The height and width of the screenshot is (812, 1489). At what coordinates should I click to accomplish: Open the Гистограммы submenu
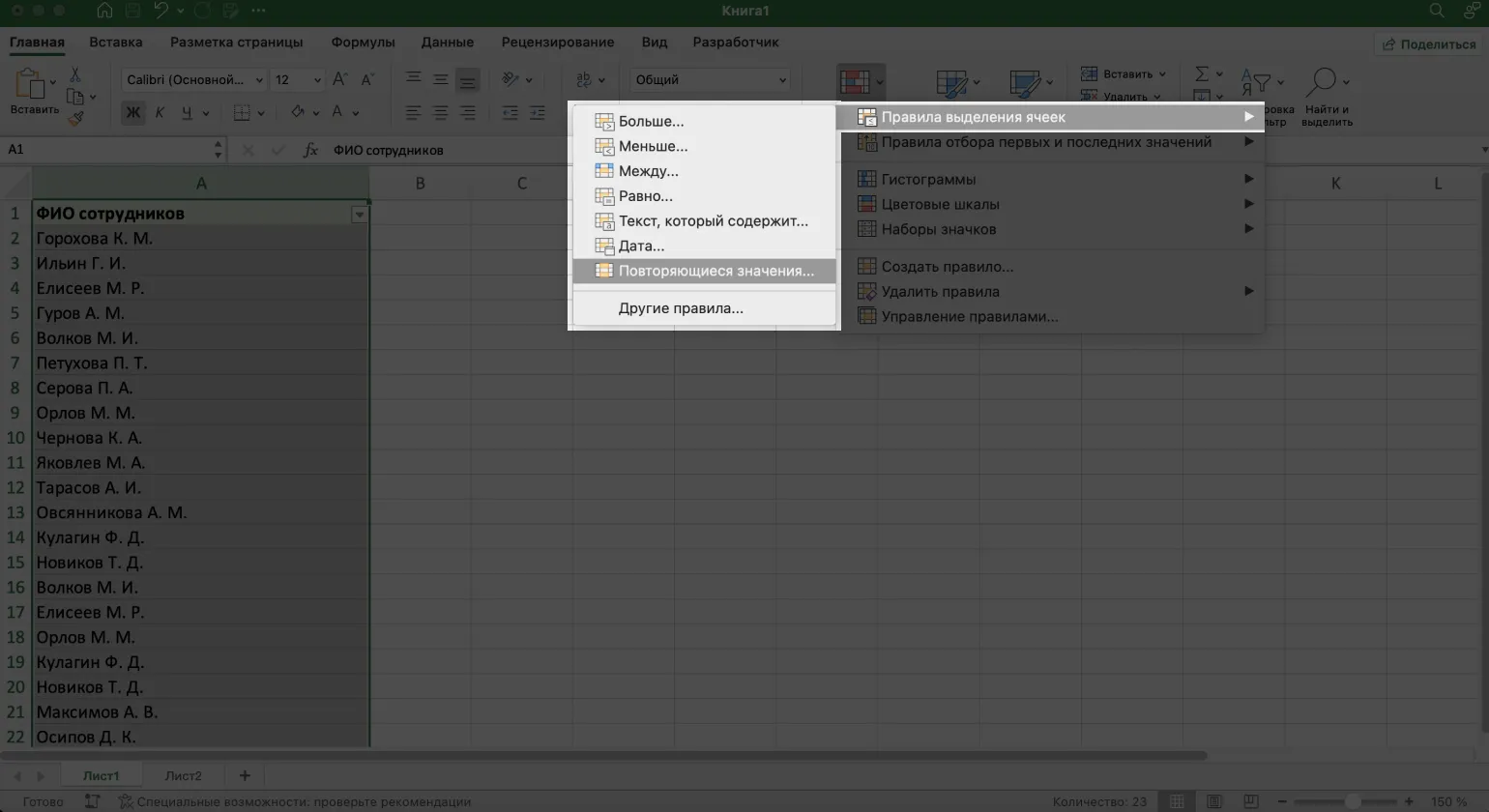[928, 179]
